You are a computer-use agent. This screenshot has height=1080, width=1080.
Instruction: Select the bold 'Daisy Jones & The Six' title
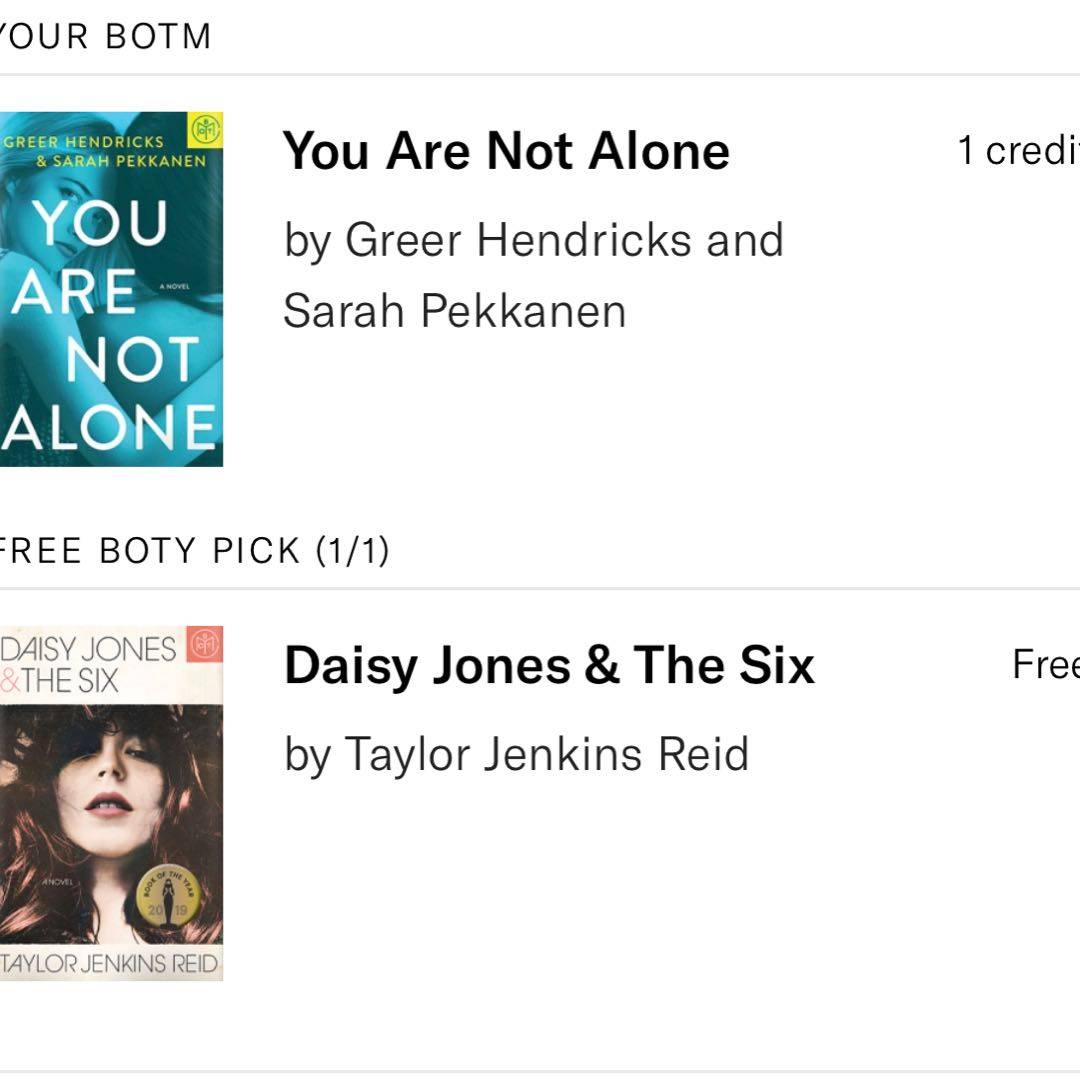click(549, 666)
